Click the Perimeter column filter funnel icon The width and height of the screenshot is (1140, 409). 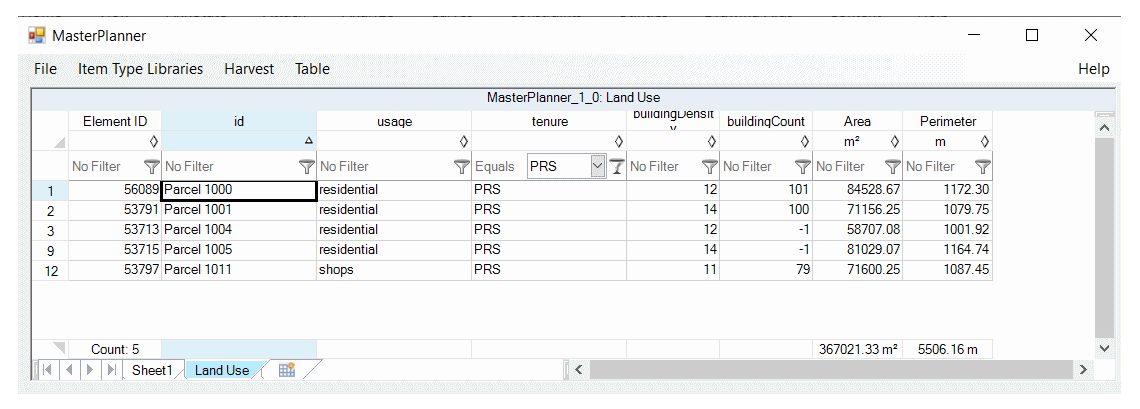pos(983,166)
